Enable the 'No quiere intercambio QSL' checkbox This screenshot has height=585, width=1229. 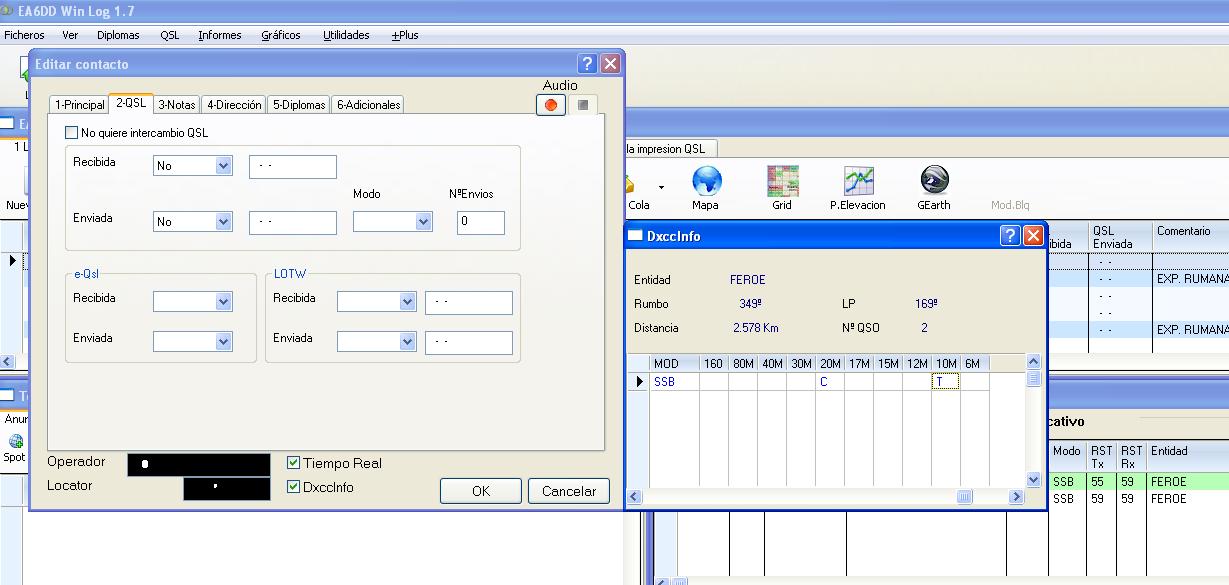point(71,132)
